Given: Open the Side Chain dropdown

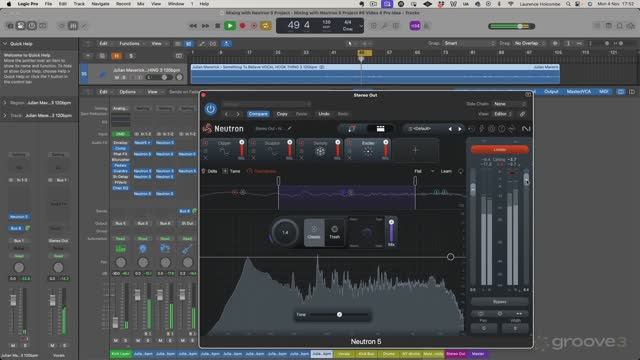Looking at the screenshot, I should [509, 104].
